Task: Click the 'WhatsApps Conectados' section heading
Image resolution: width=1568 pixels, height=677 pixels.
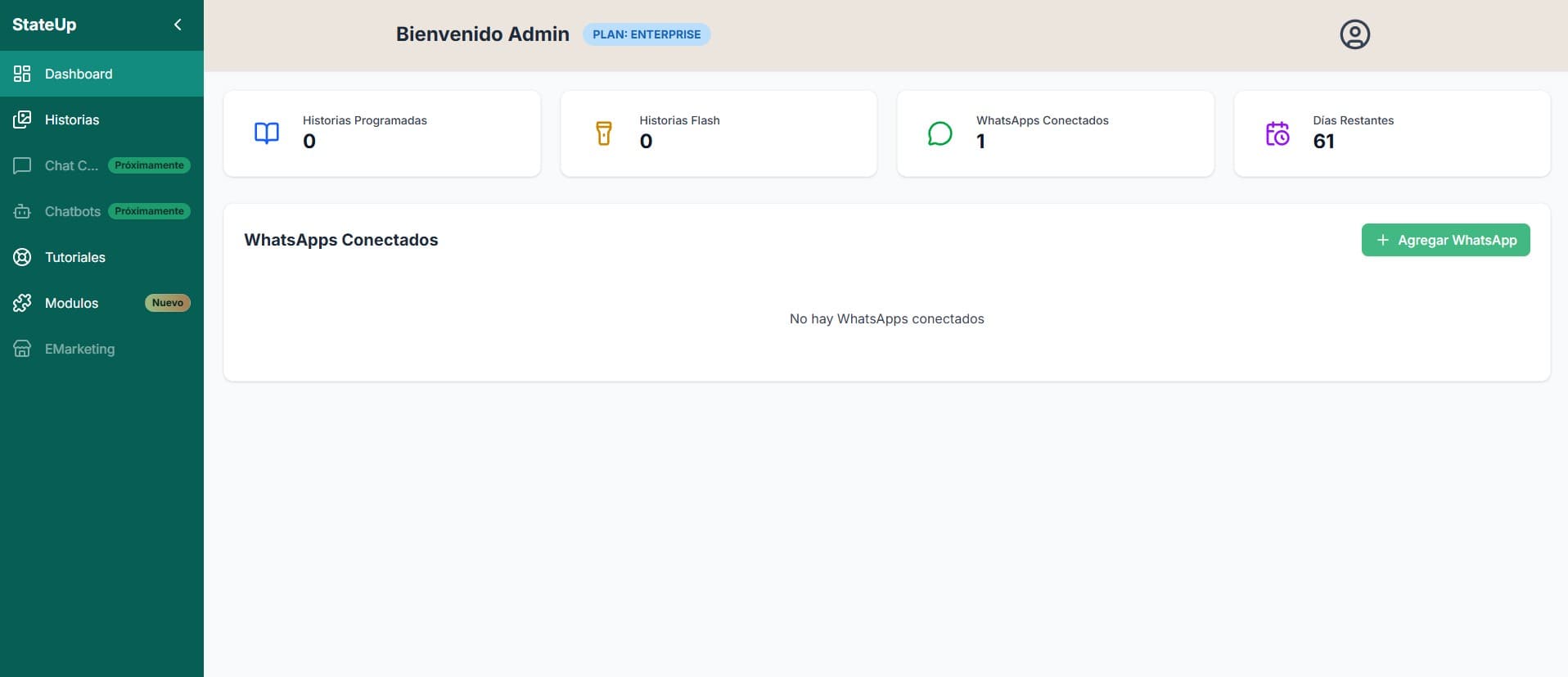Action: click(341, 240)
